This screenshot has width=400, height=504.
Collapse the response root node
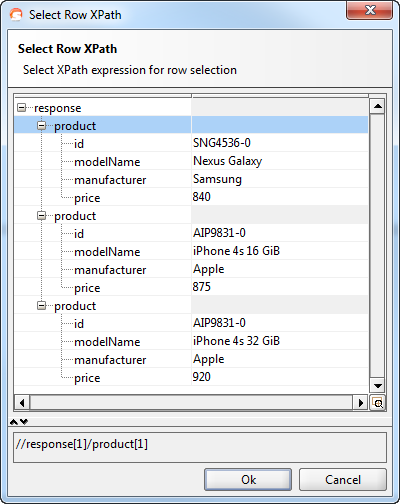pos(21,108)
